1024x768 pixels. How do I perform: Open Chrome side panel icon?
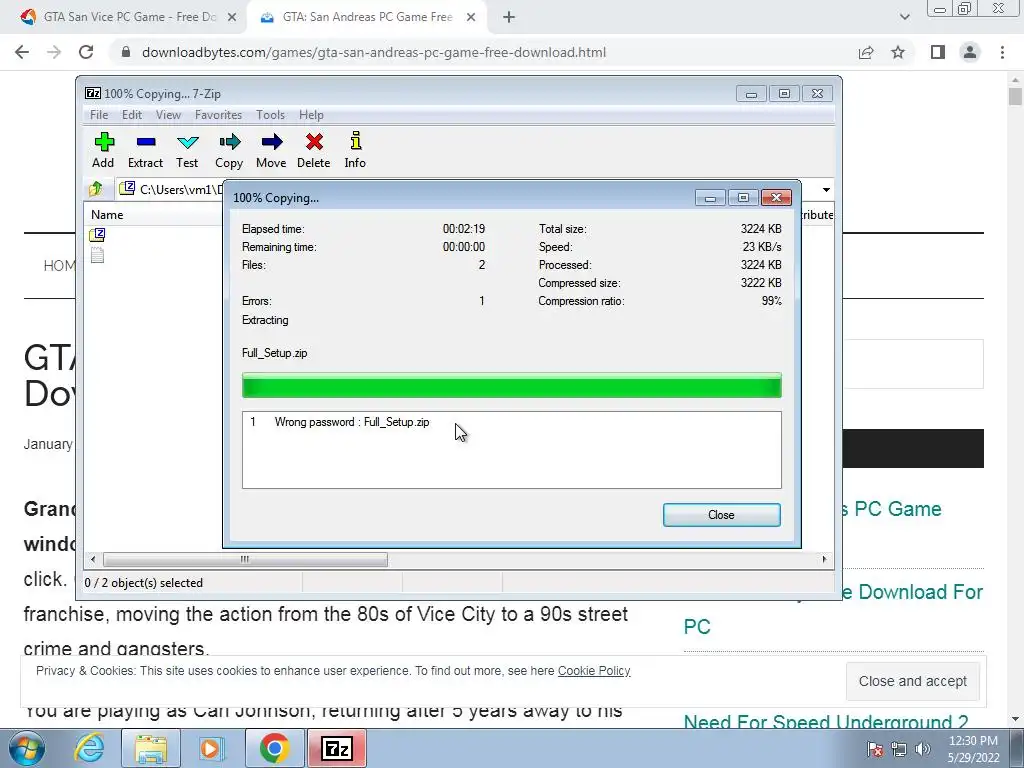pyautogui.click(x=938, y=52)
